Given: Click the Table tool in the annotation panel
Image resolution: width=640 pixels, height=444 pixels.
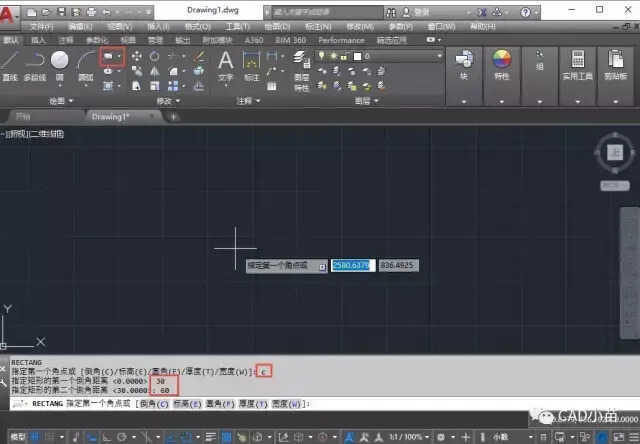Looking at the screenshot, I should 271,86.
